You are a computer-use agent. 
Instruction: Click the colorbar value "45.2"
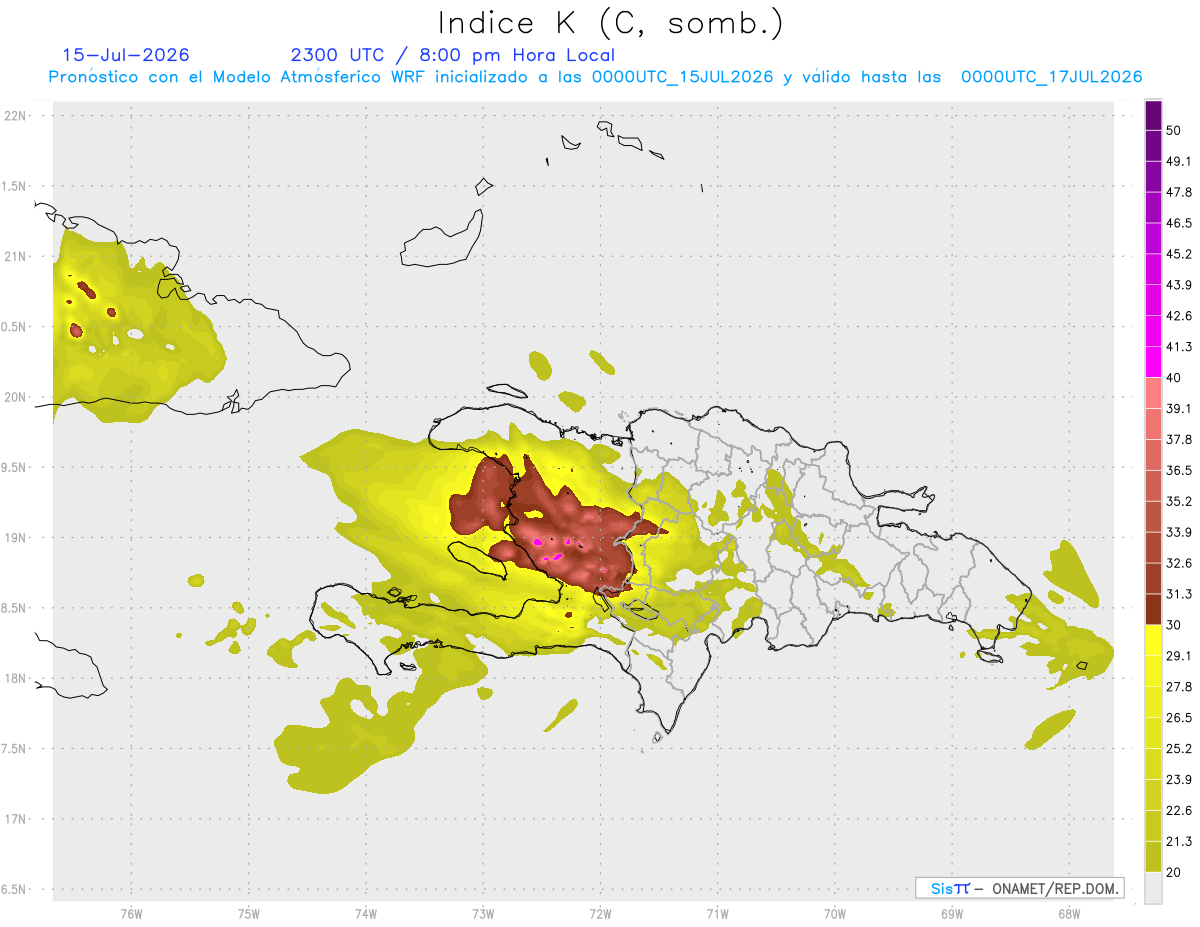(1179, 254)
